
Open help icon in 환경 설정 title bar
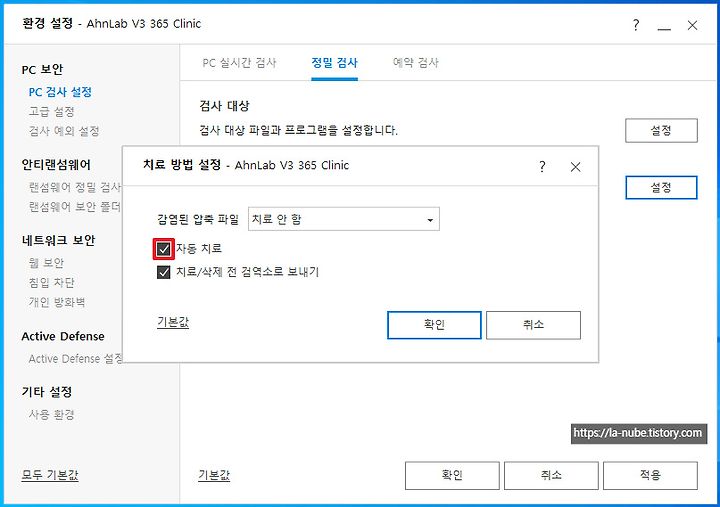[636, 25]
